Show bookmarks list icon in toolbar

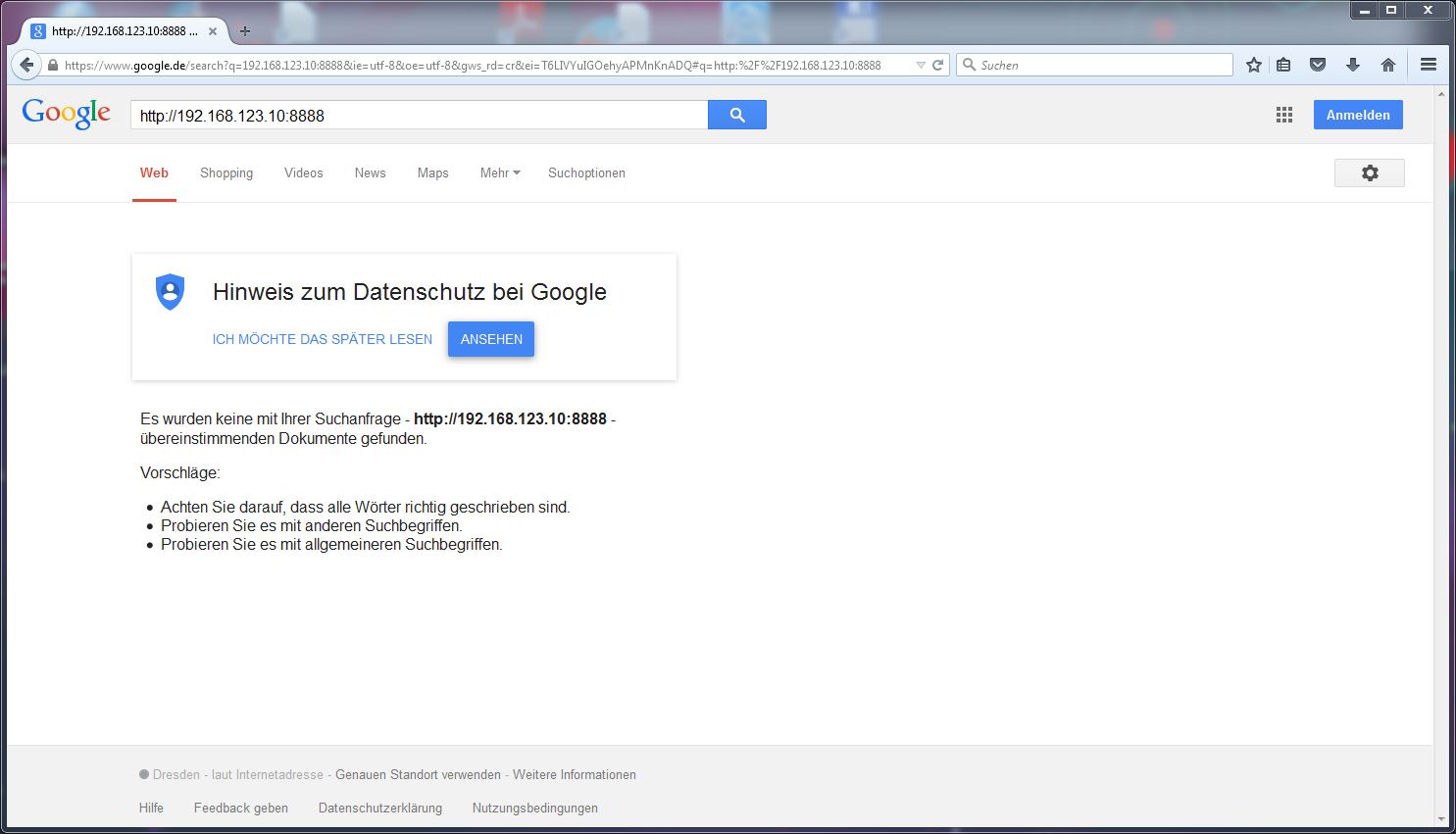tap(1283, 65)
